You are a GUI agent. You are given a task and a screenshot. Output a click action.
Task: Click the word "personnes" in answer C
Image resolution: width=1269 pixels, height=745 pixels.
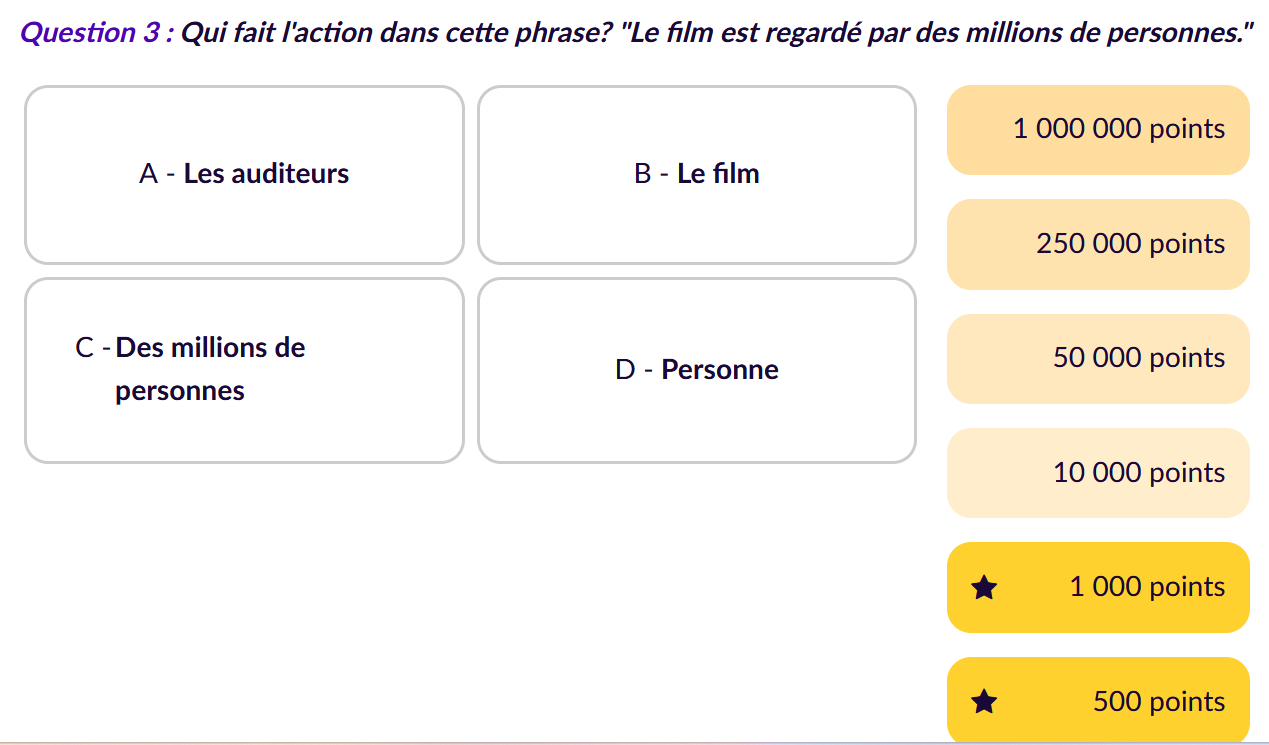180,391
